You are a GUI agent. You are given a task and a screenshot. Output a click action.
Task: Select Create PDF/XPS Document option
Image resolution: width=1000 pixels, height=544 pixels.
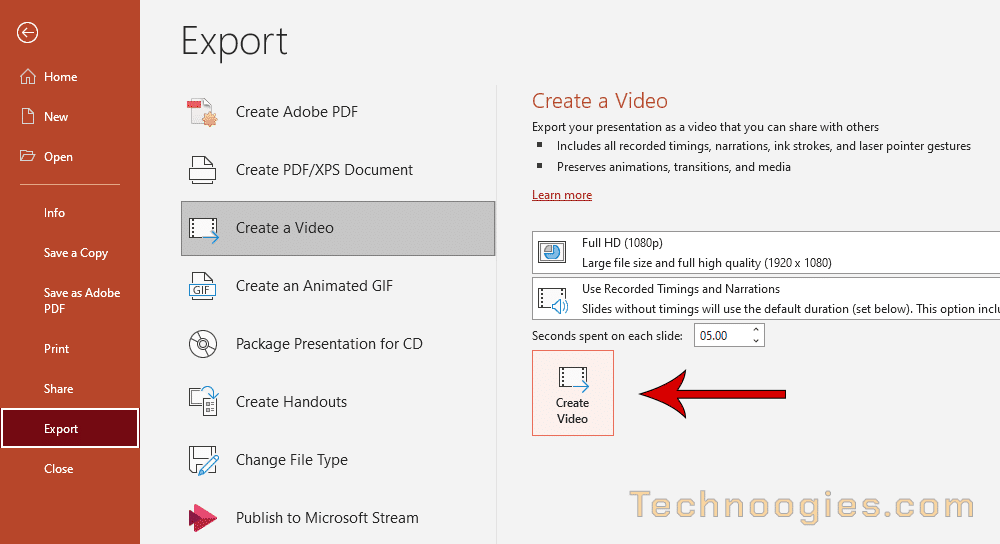pyautogui.click(x=338, y=170)
